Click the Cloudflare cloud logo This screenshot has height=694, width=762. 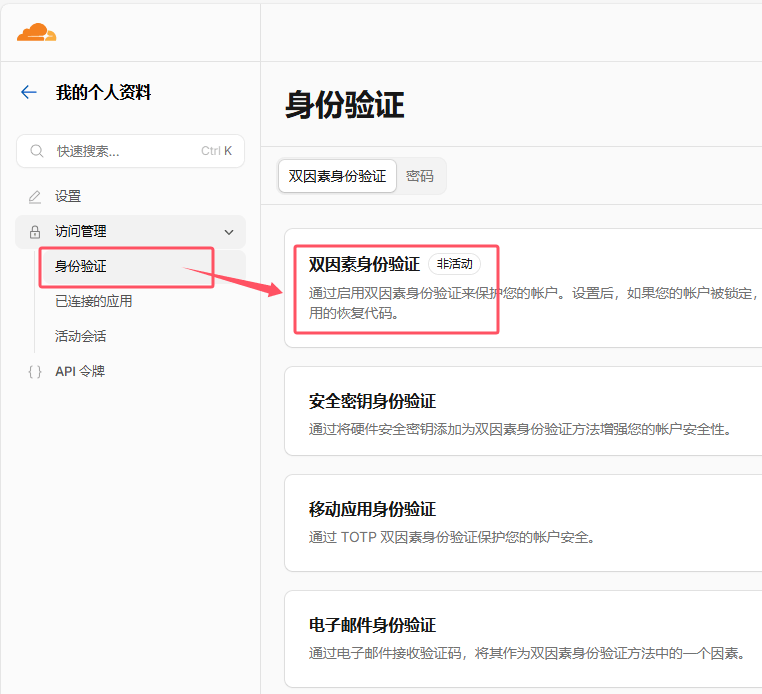36,32
